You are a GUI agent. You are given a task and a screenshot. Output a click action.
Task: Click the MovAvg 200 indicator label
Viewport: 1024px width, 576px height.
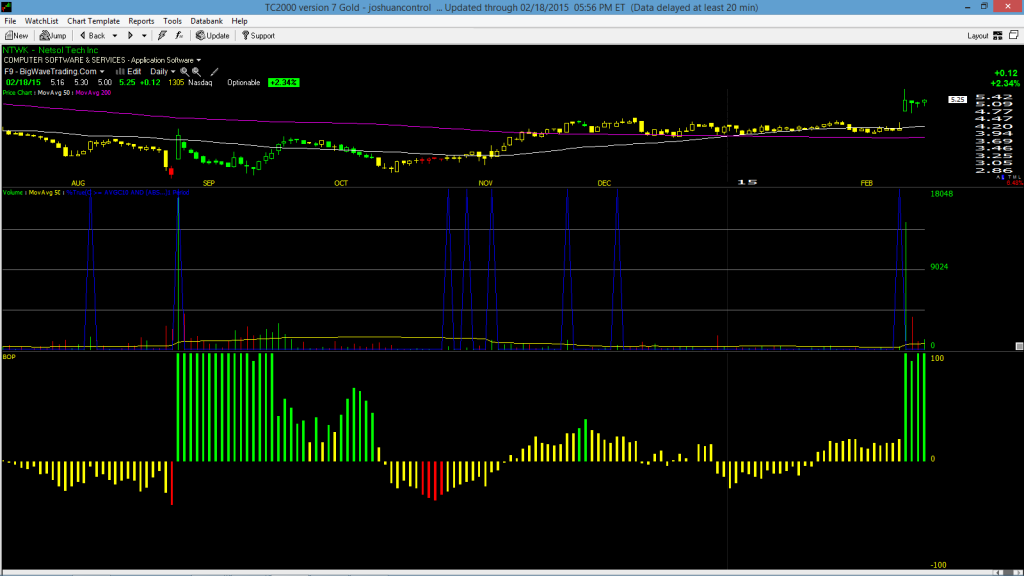(x=93, y=93)
